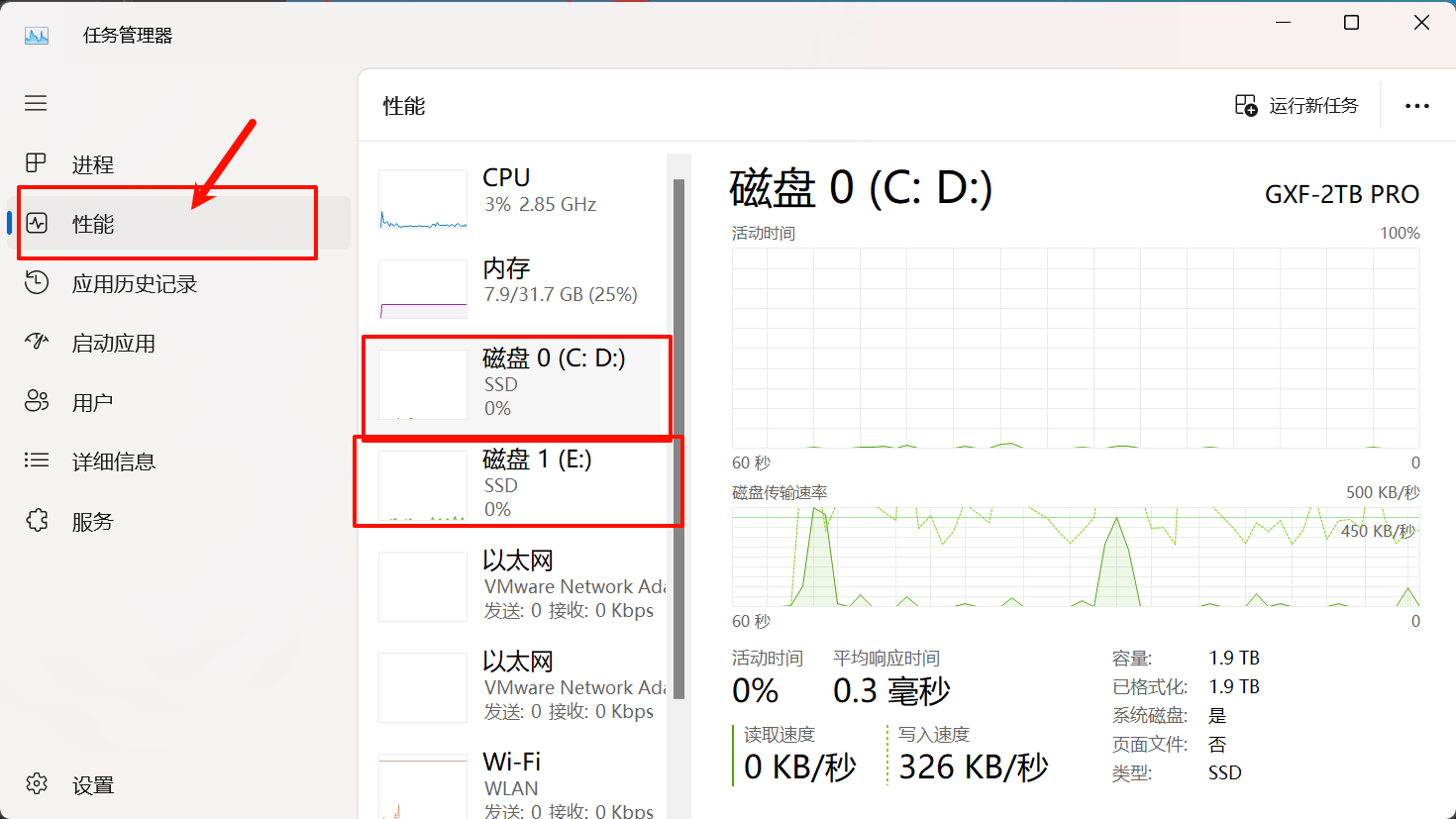This screenshot has width=1456, height=819.
Task: Run a new task with 运行新任务
Action: 1297,106
